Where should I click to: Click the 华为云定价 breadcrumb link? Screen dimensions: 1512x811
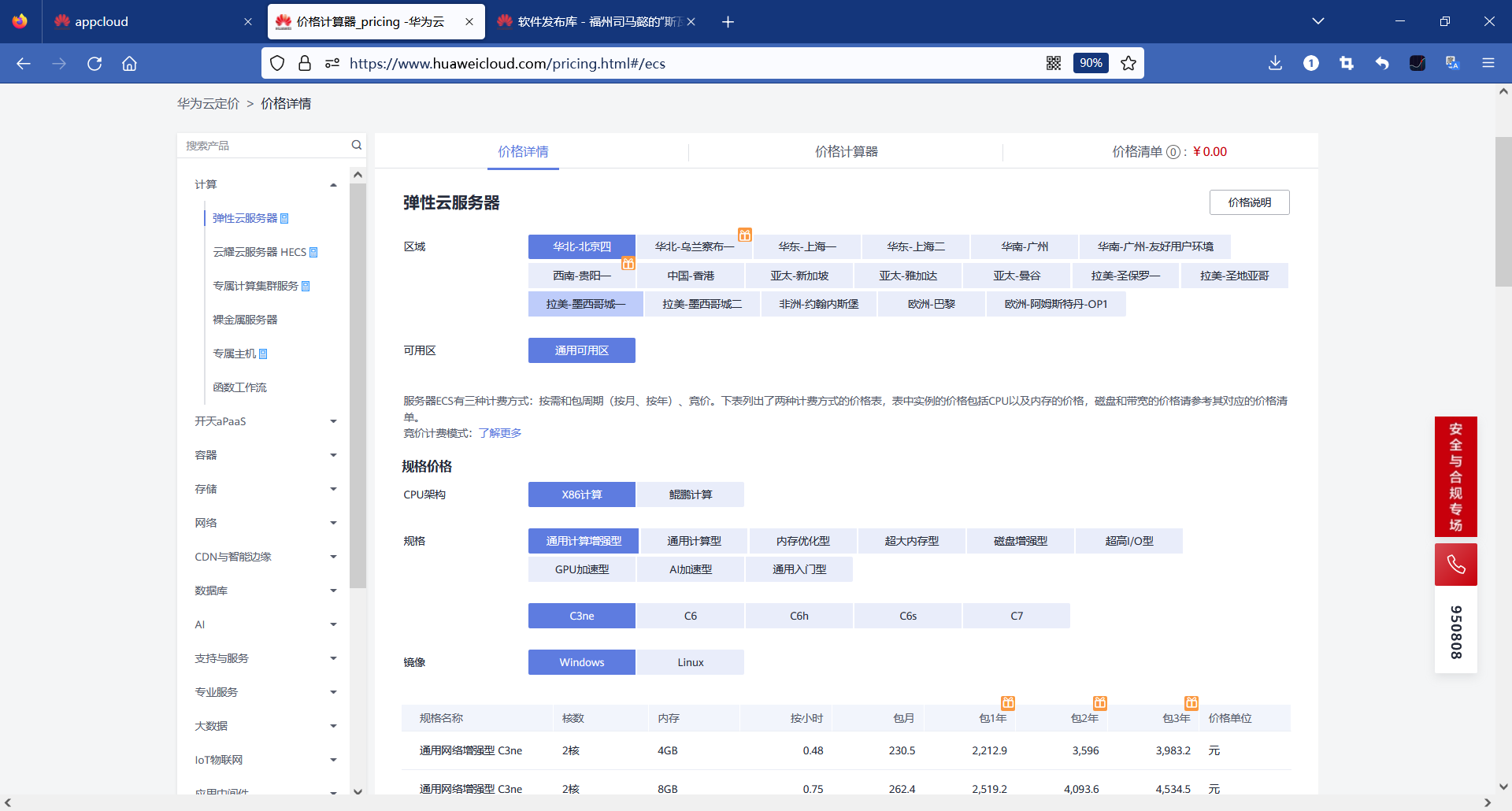pos(208,104)
